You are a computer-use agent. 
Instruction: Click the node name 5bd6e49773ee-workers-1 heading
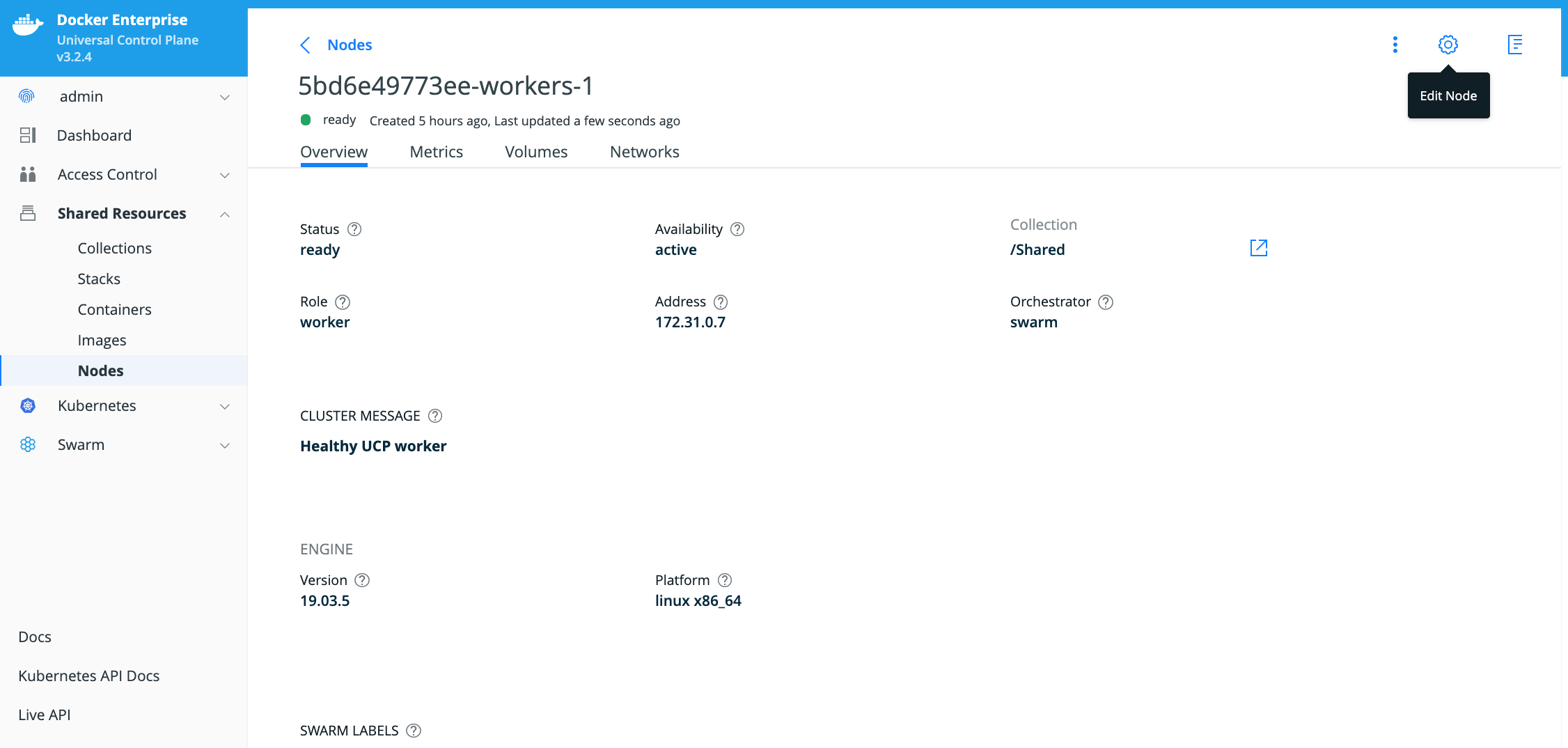[x=446, y=86]
